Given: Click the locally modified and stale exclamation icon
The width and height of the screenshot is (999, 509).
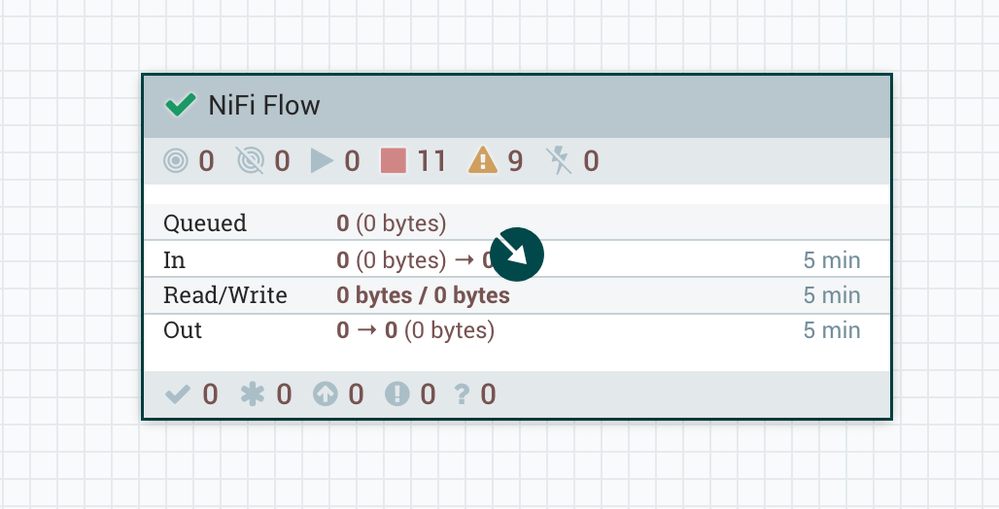Looking at the screenshot, I should (397, 395).
